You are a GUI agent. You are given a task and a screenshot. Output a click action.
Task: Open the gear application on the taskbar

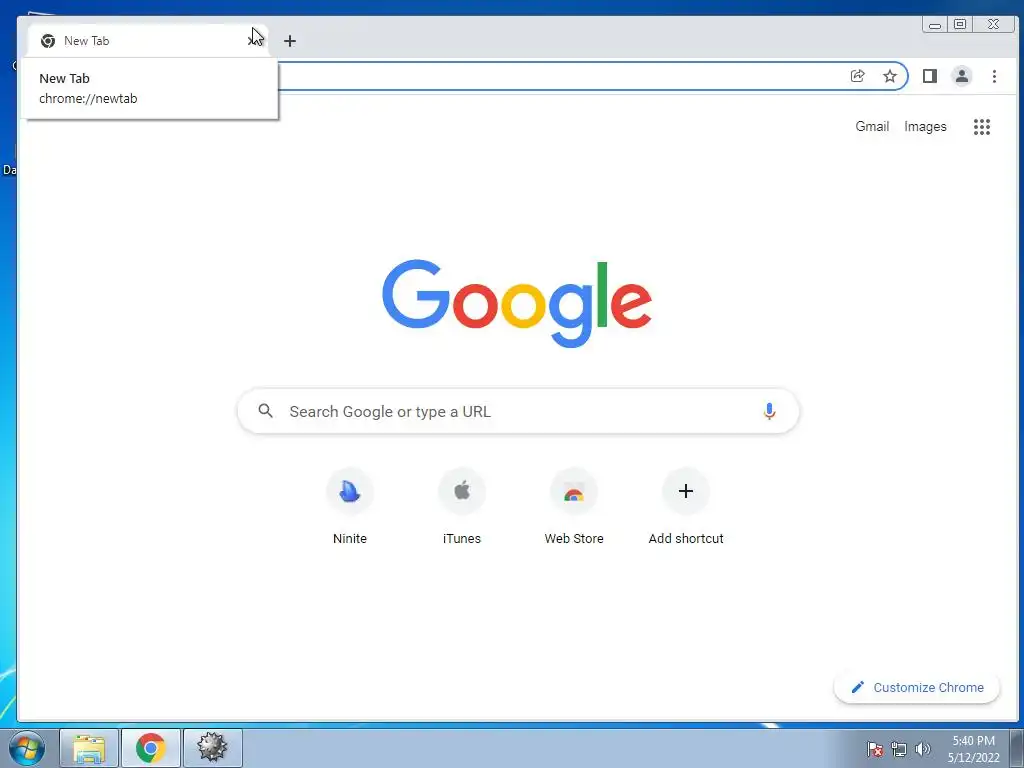click(x=213, y=748)
